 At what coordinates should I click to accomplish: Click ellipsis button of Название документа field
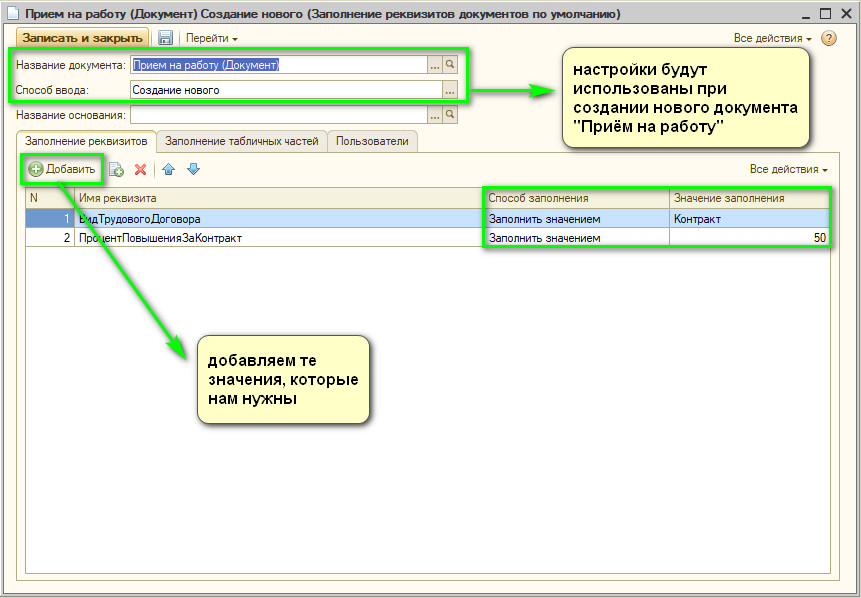point(434,65)
